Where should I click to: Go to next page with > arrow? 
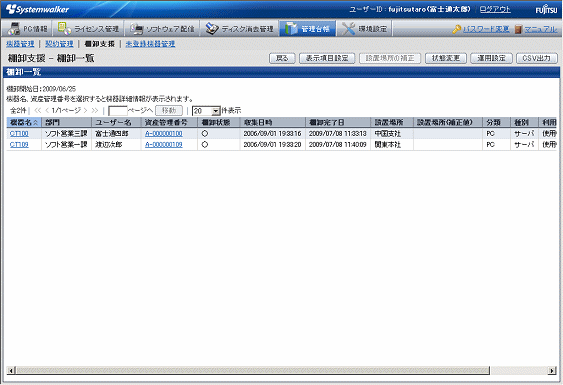coord(85,111)
